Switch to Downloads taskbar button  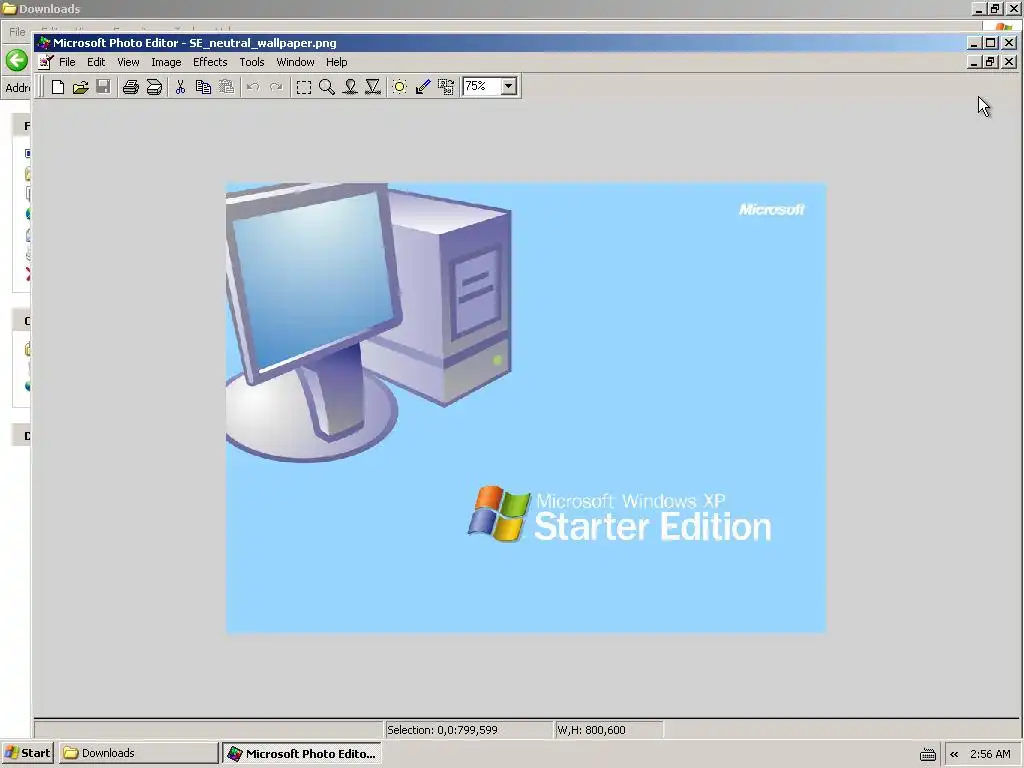(x=138, y=753)
